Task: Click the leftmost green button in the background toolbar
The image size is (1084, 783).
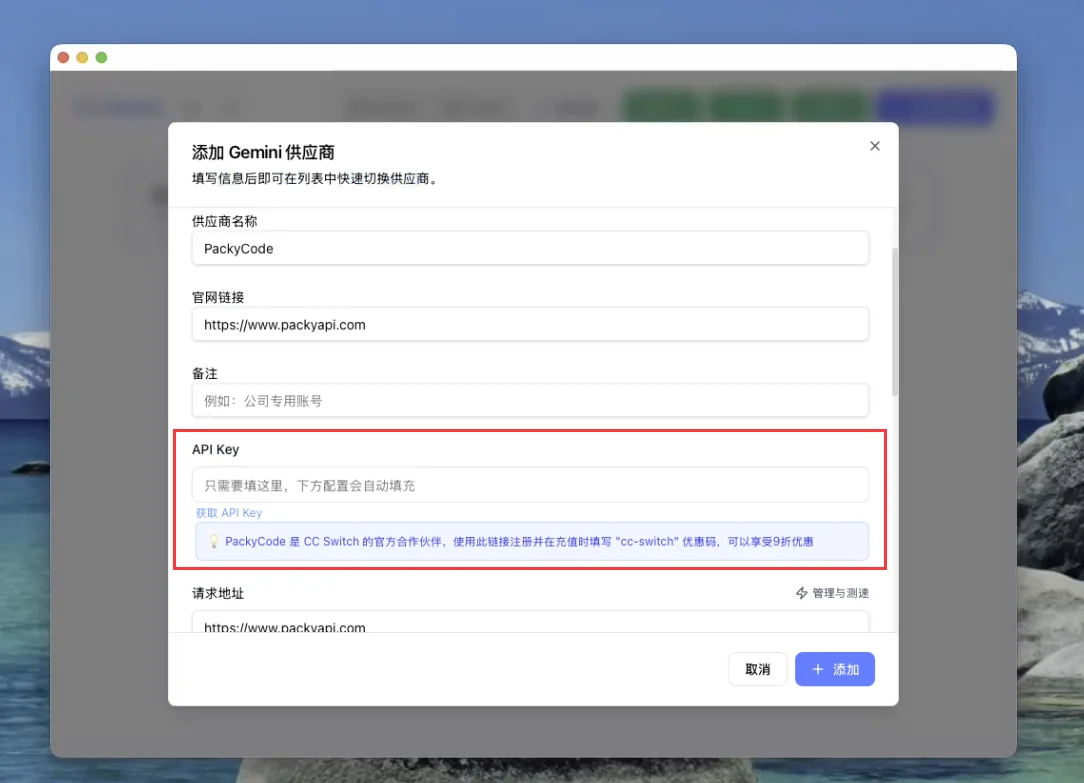Action: tap(660, 107)
